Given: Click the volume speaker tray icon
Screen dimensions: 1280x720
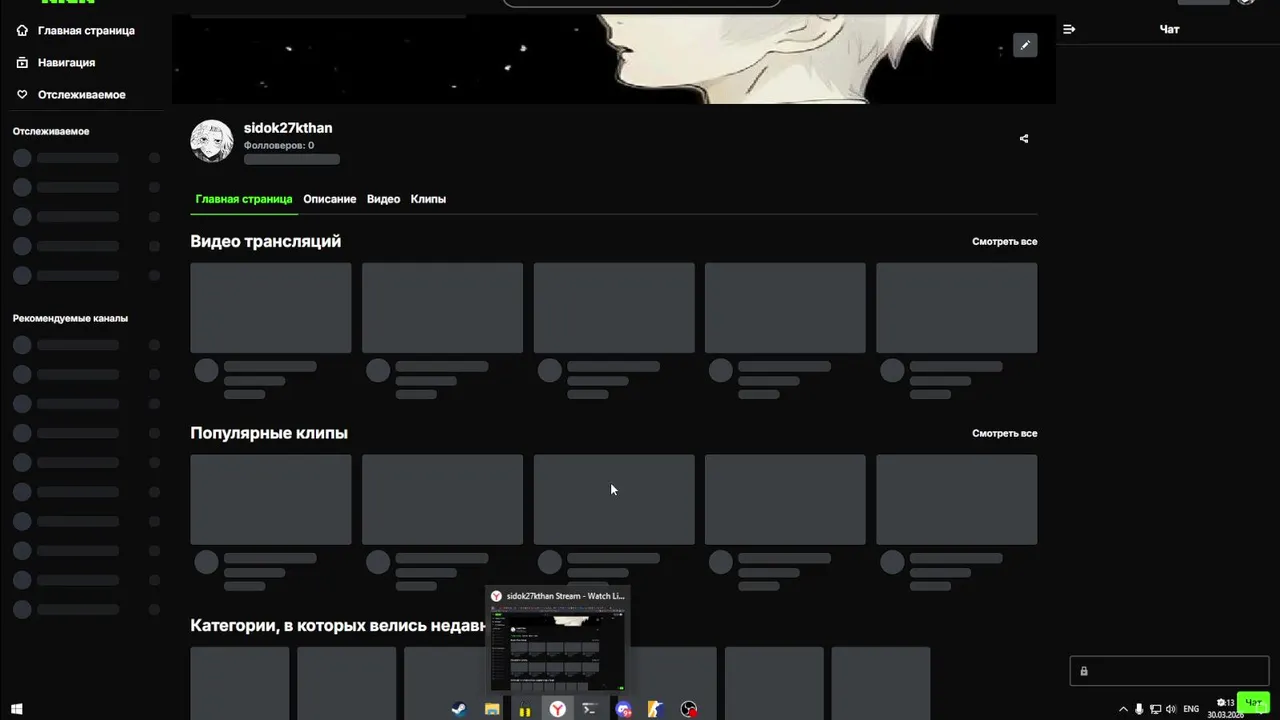Looking at the screenshot, I should tap(1171, 709).
